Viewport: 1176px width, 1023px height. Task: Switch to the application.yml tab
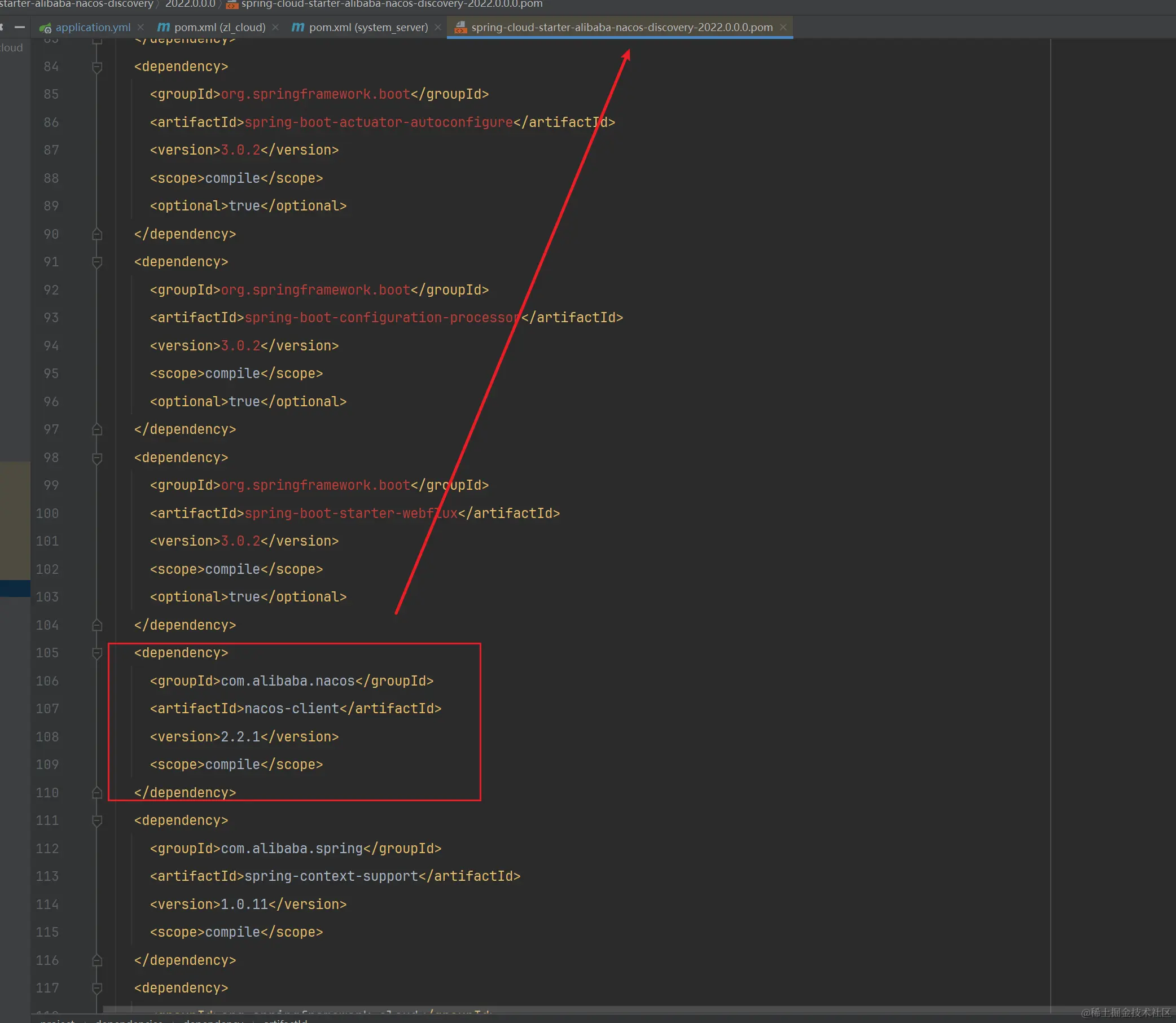click(x=93, y=28)
